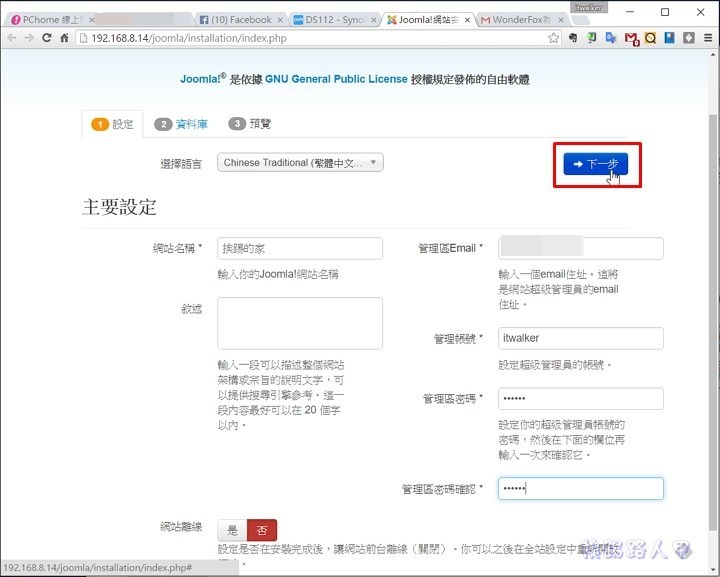Click the 下一步 next button
Image resolution: width=720 pixels, height=577 pixels.
point(595,164)
